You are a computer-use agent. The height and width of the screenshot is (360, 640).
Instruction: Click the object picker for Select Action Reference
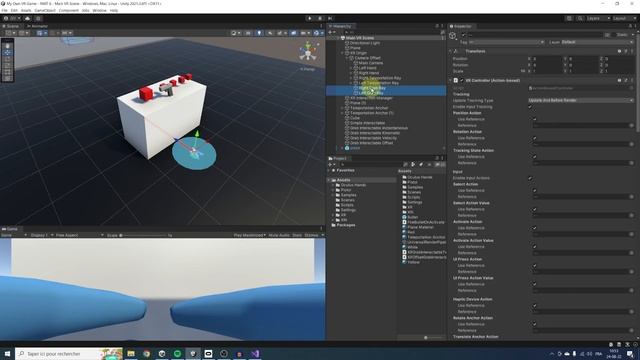631,197
